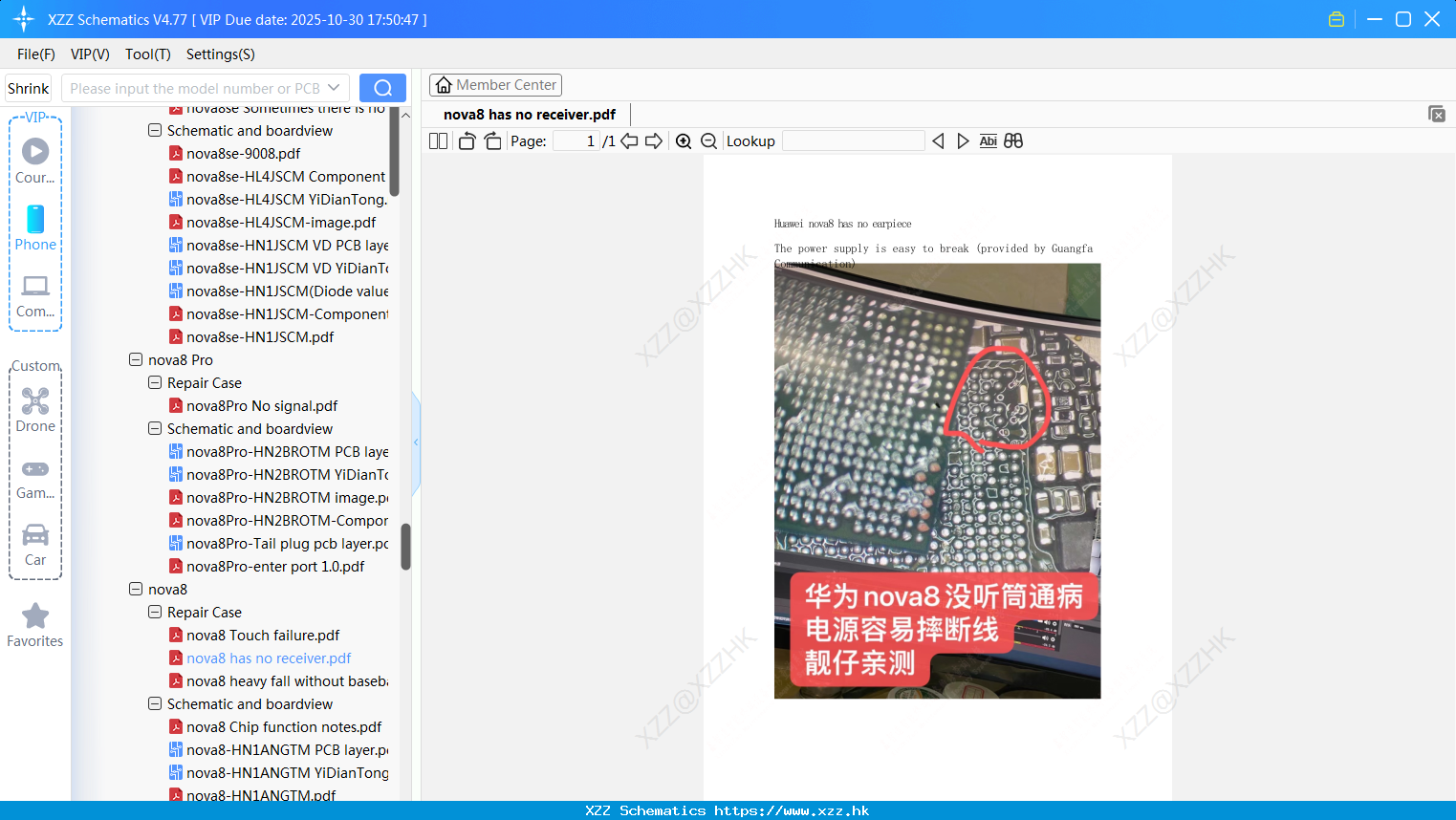Open the Settings(S) menu

[221, 54]
